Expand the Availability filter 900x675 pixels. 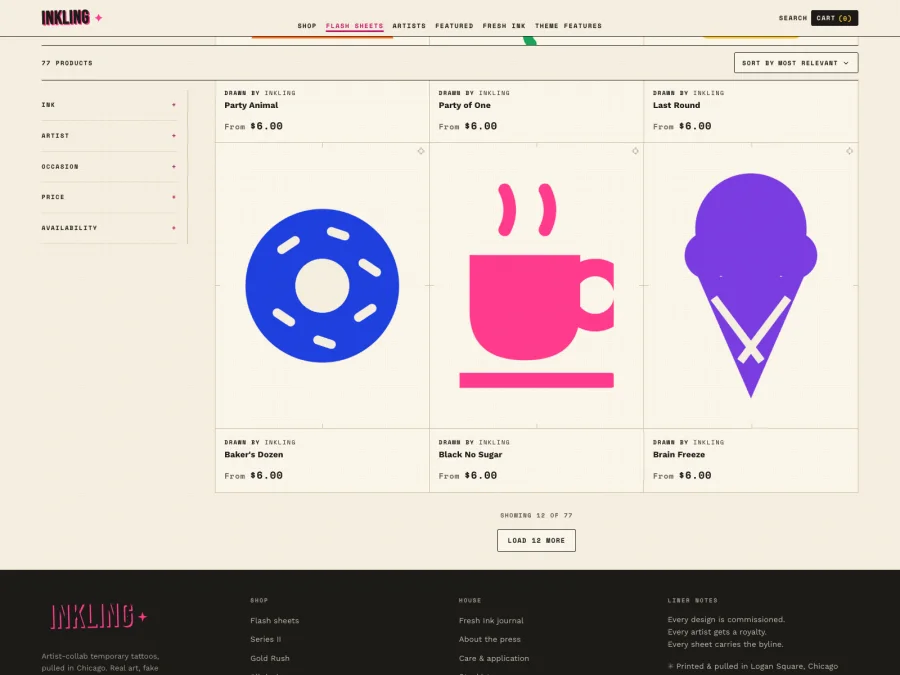point(109,228)
